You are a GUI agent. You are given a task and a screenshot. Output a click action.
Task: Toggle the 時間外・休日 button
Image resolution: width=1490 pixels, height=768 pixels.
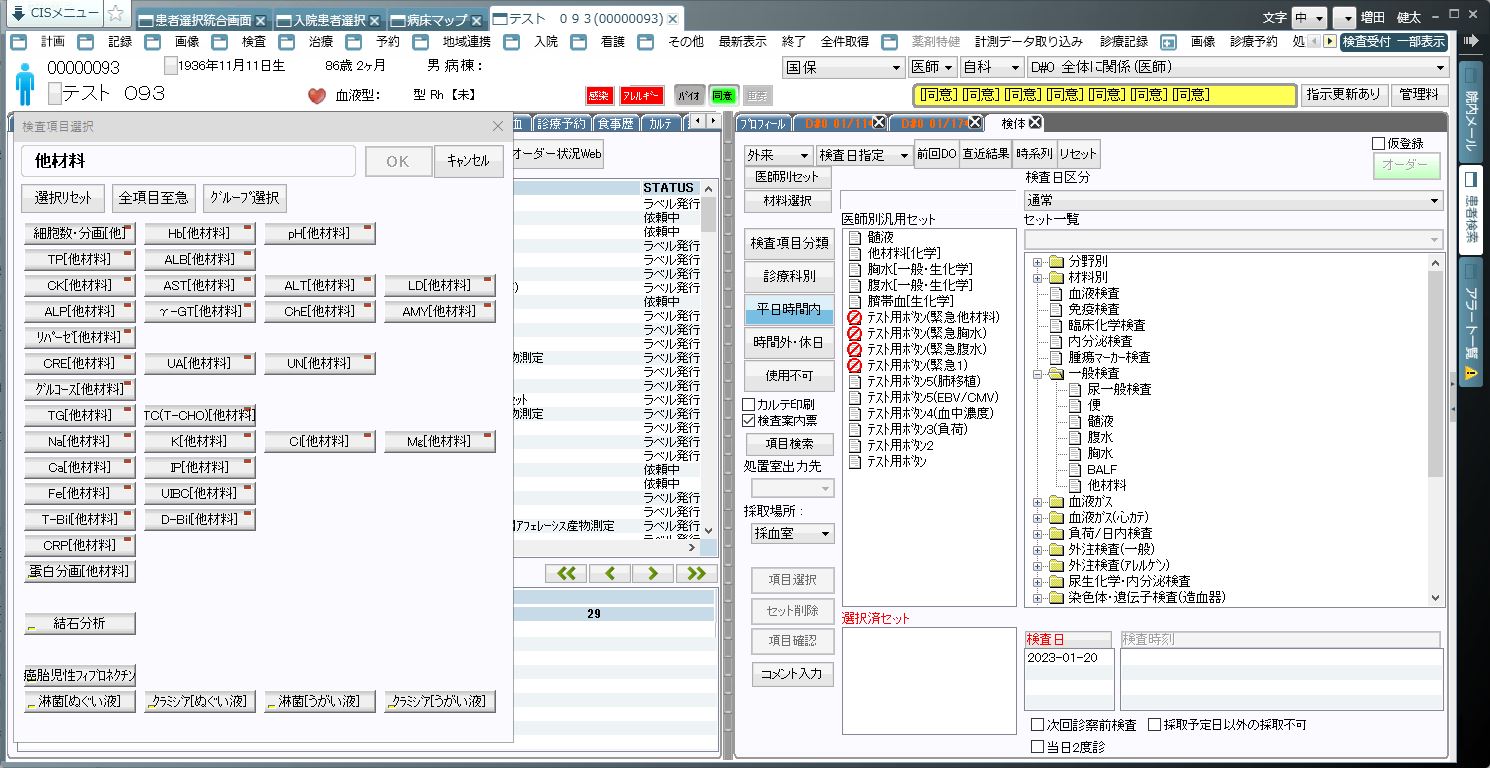789,342
